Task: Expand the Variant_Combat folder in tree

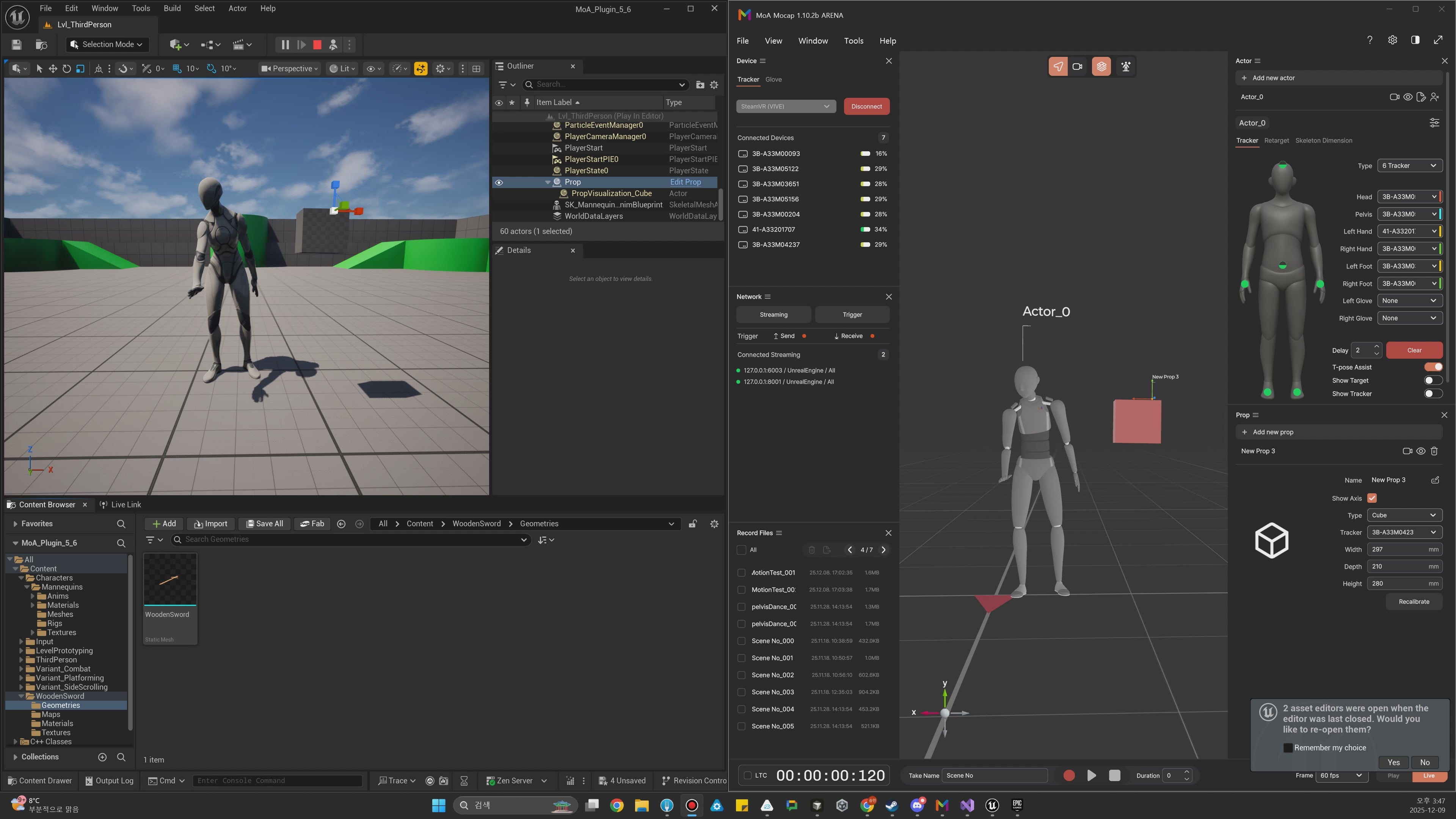Action: [x=22, y=668]
